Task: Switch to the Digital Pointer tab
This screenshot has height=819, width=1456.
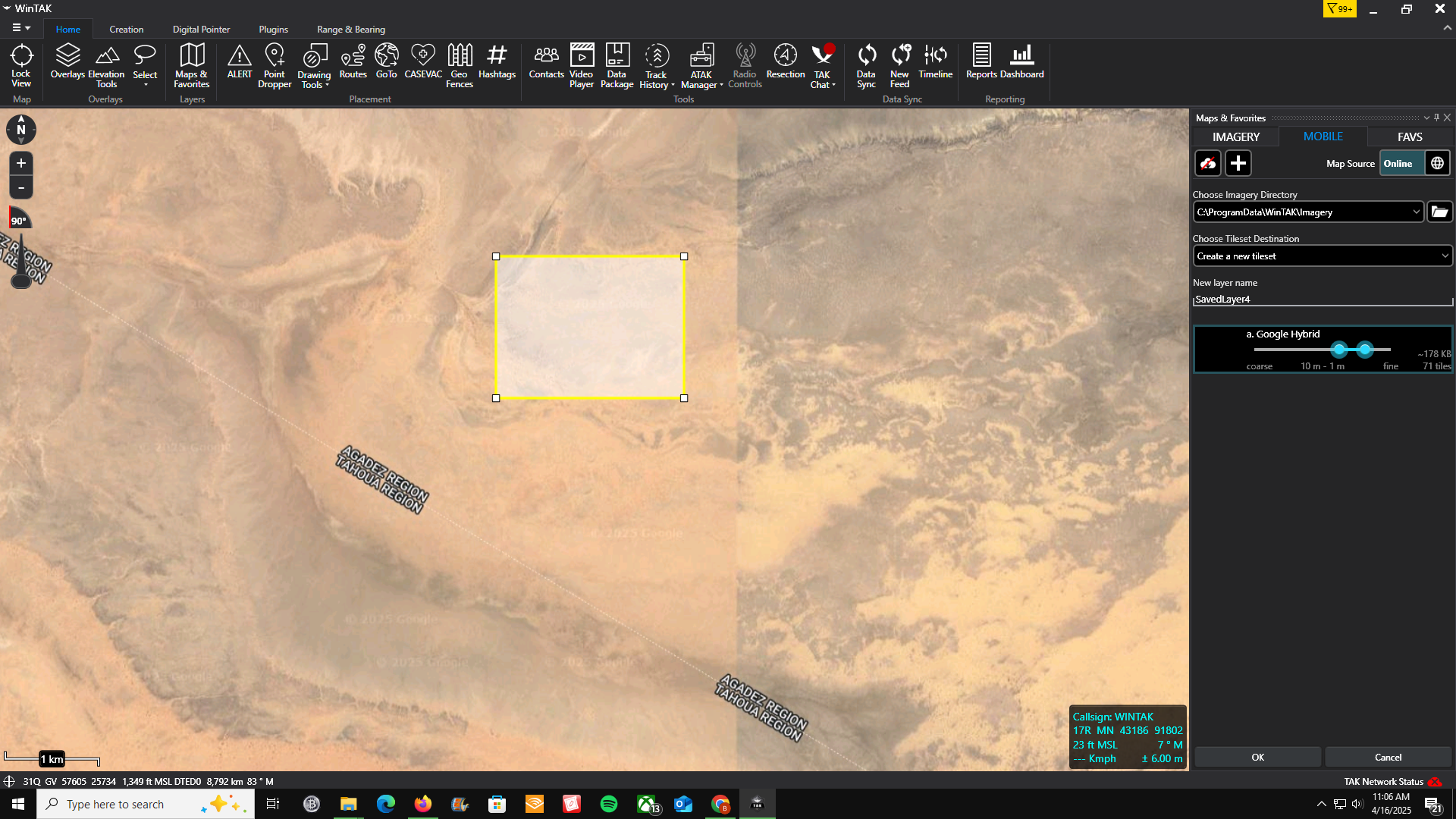Action: click(x=201, y=29)
